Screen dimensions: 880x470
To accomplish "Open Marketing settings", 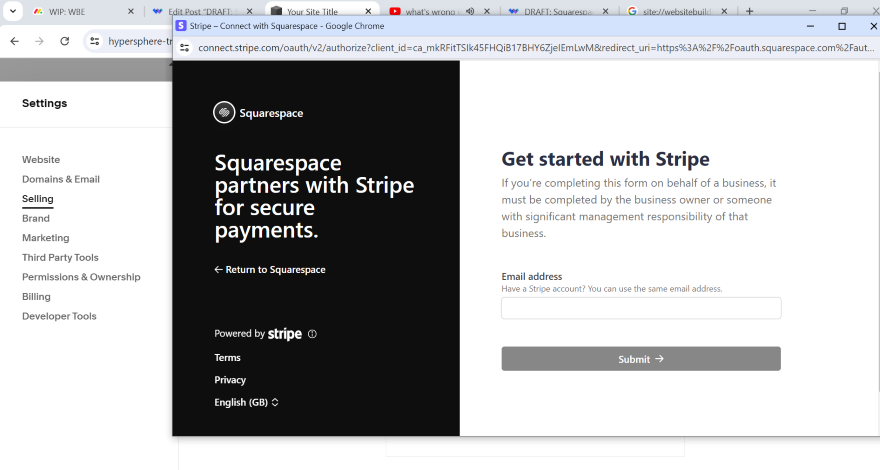I will [x=45, y=238].
